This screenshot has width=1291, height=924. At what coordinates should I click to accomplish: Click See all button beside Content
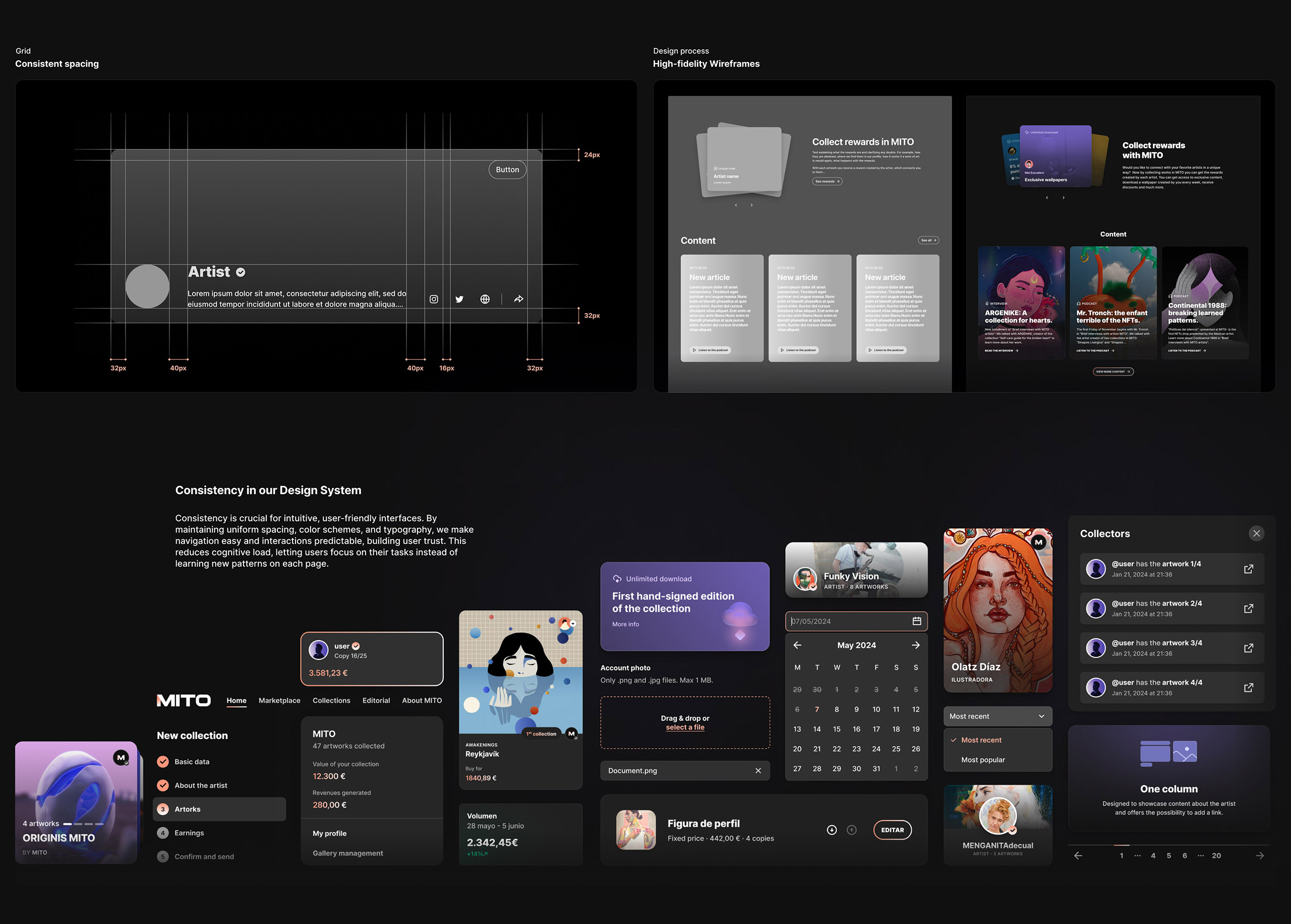(x=928, y=240)
